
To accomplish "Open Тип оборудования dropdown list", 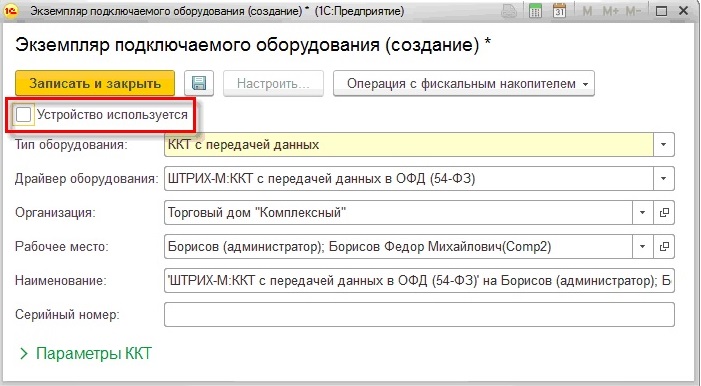I will click(663, 144).
